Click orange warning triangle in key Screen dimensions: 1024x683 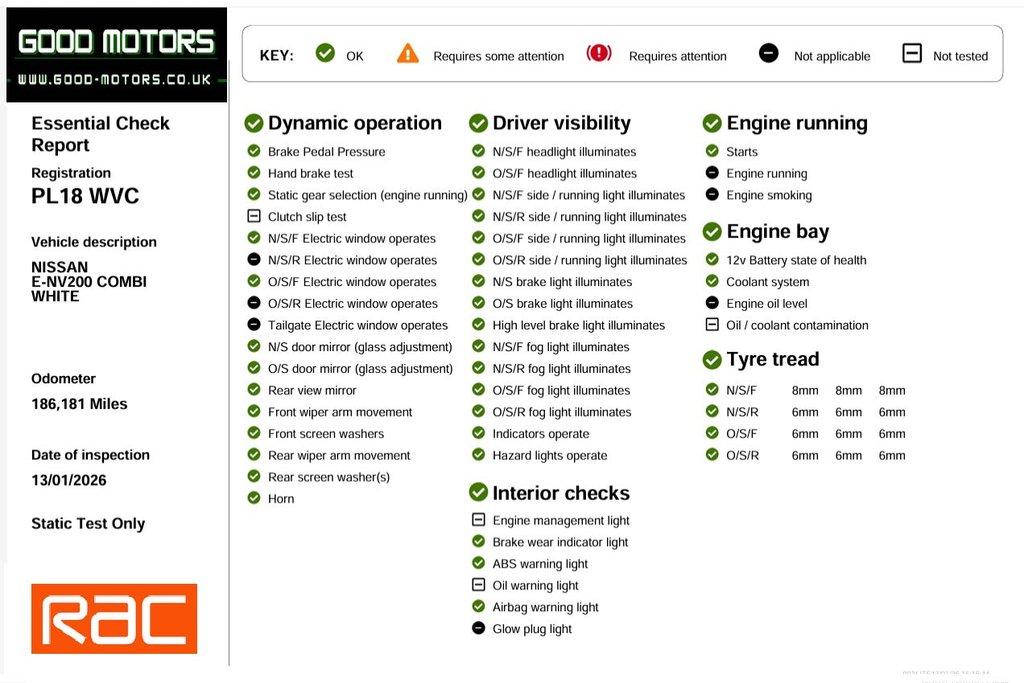point(408,54)
